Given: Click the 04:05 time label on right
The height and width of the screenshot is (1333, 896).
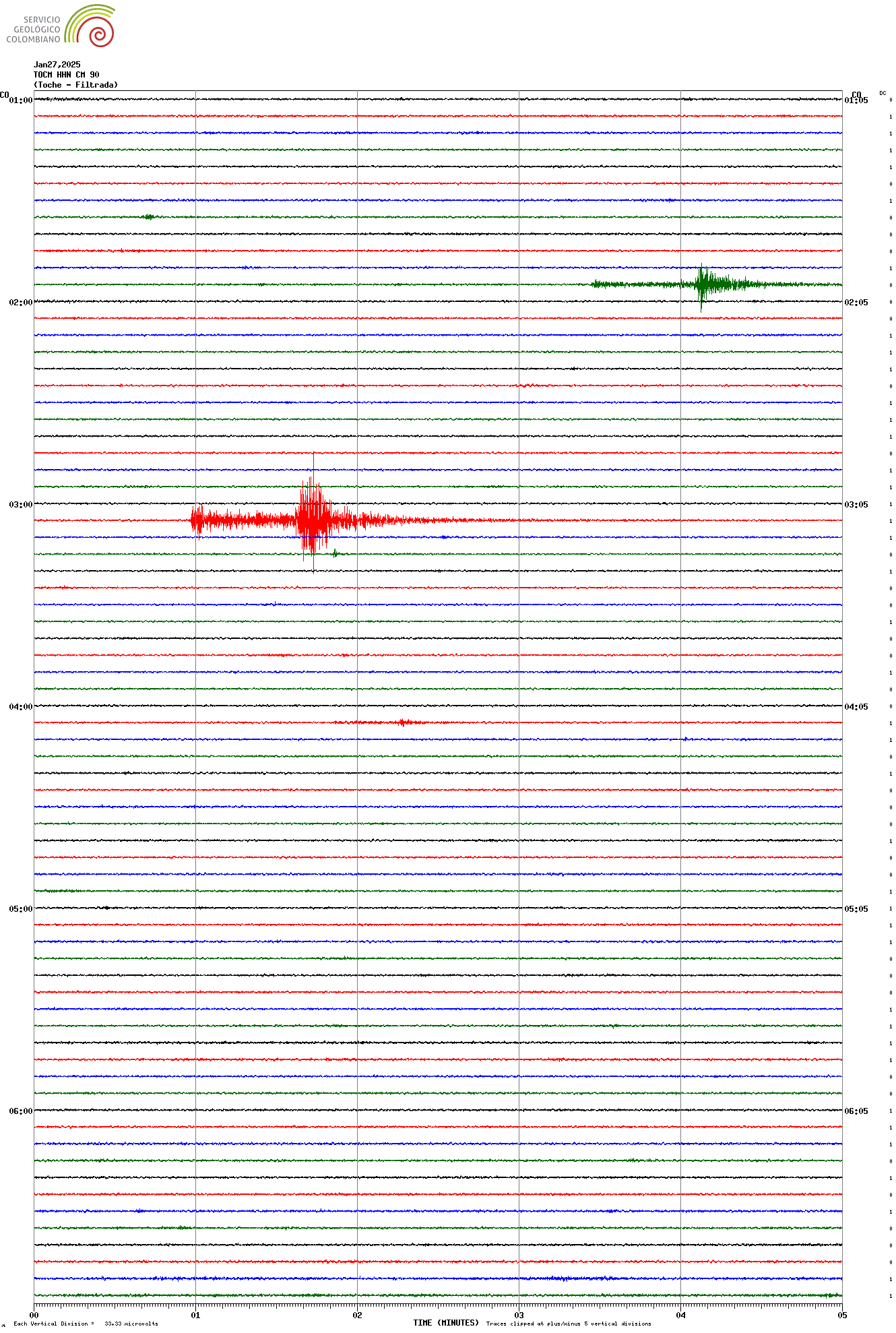Looking at the screenshot, I should point(856,707).
